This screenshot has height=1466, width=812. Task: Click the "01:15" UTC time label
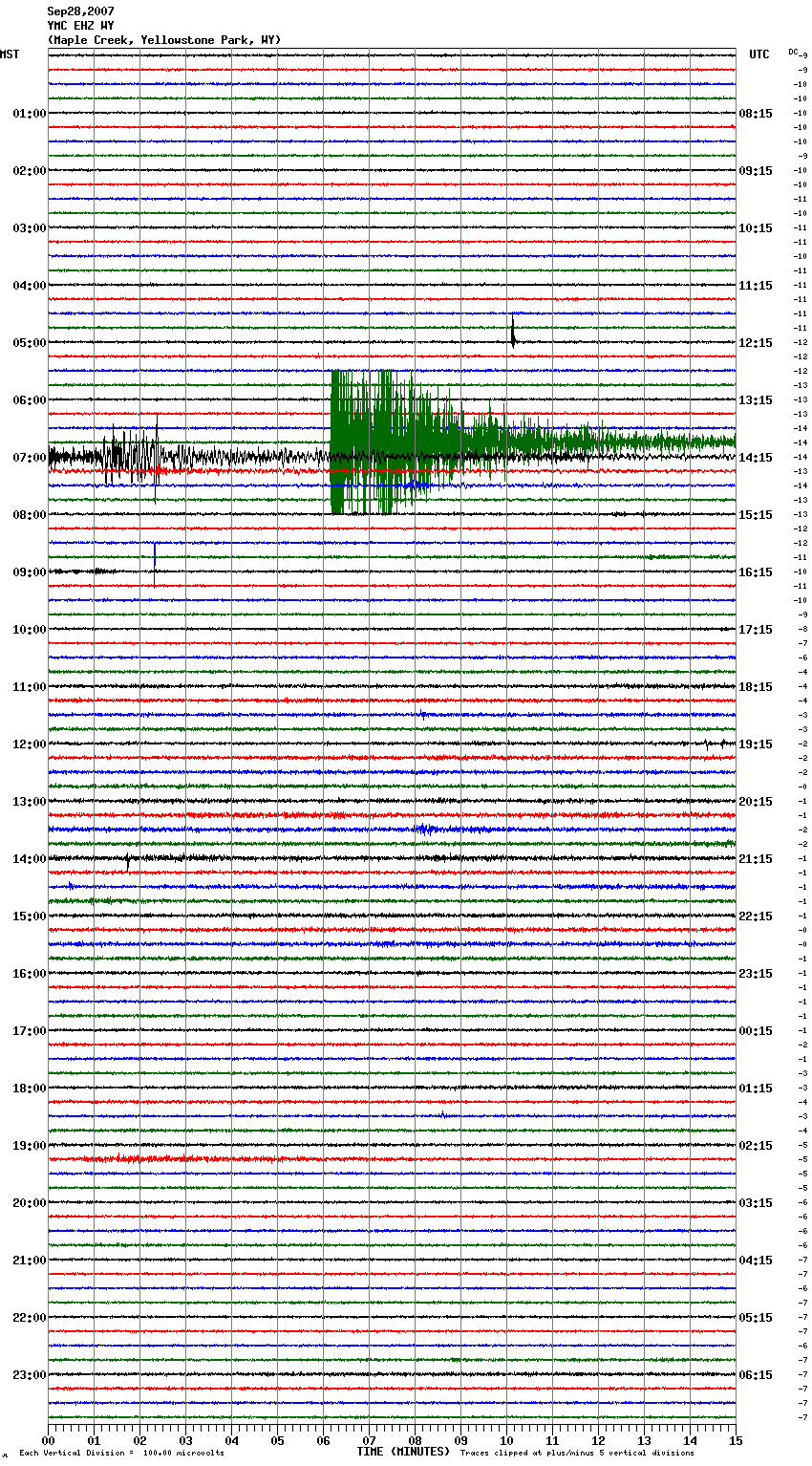pyautogui.click(x=756, y=1089)
